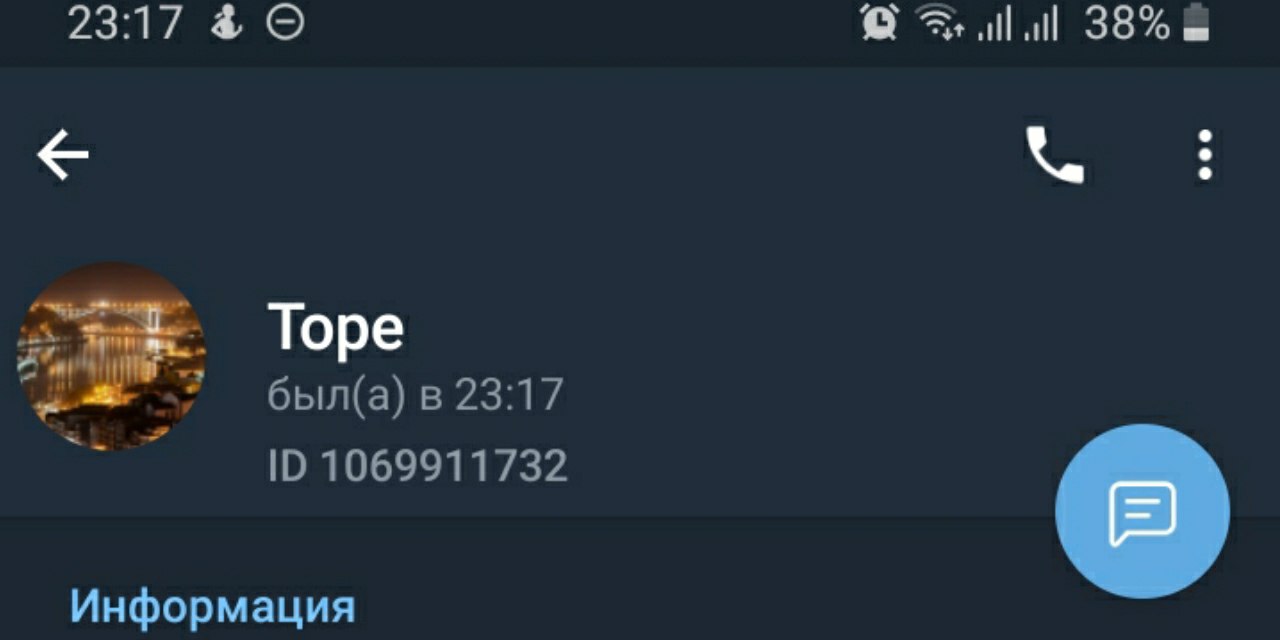Tap the alarm clock status bar icon
Image resolution: width=1280 pixels, height=640 pixels.
(880, 23)
